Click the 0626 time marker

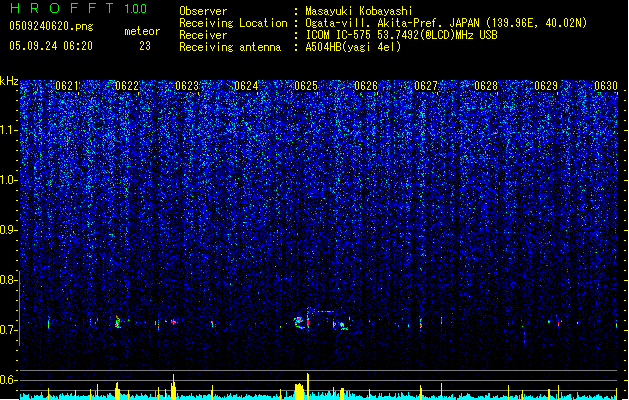(366, 86)
